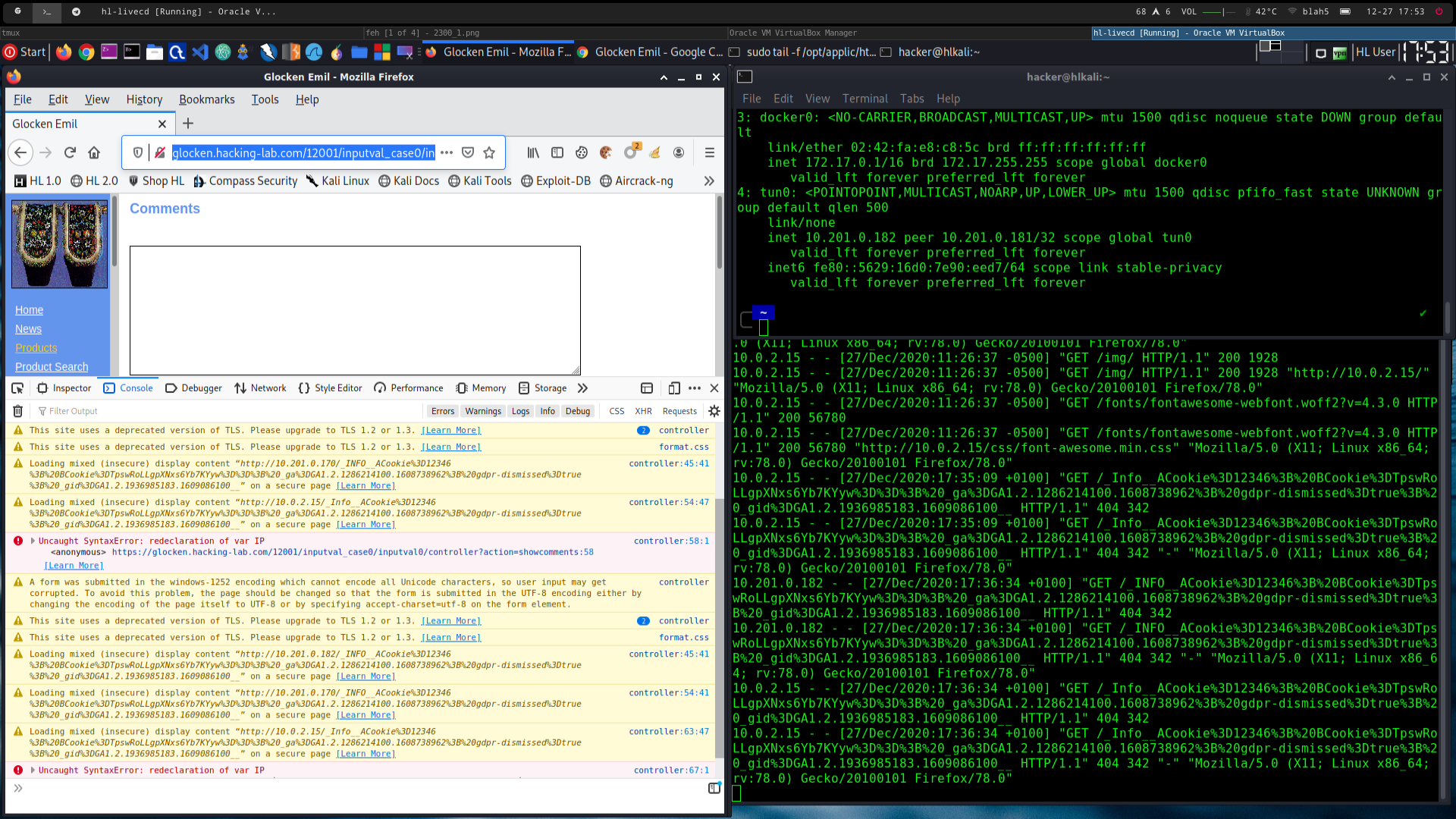Open the Firefox hamburger menu
Image resolution: width=1456 pixels, height=819 pixels.
point(709,152)
